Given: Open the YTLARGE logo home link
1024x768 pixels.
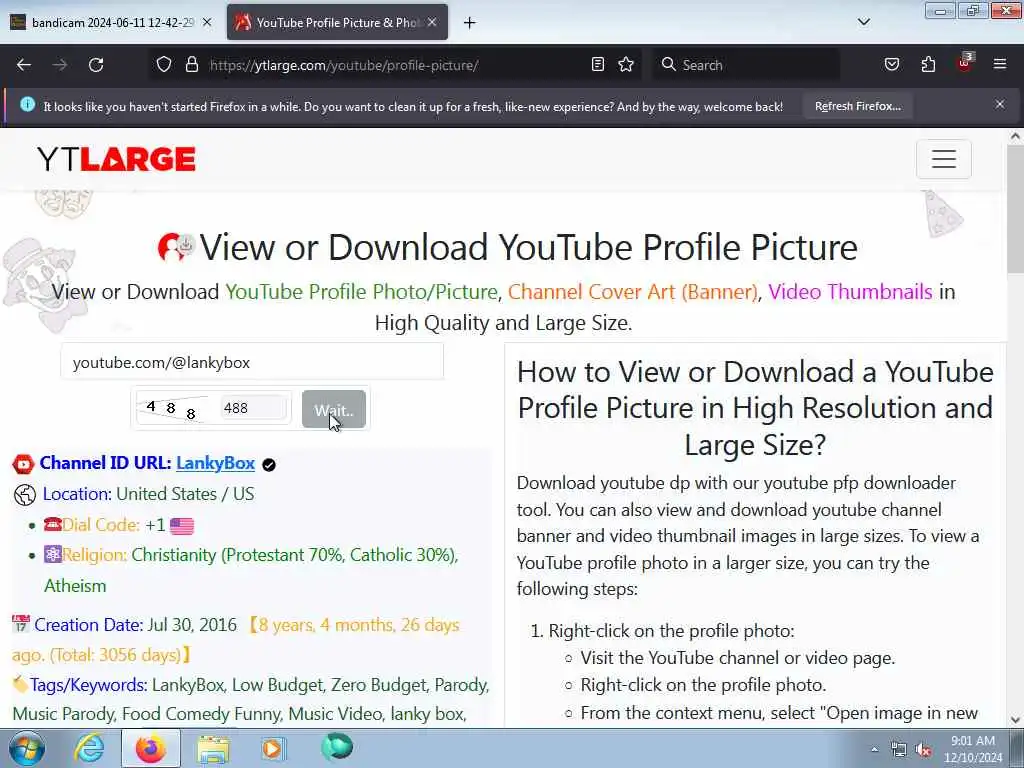Looking at the screenshot, I should [x=116, y=159].
